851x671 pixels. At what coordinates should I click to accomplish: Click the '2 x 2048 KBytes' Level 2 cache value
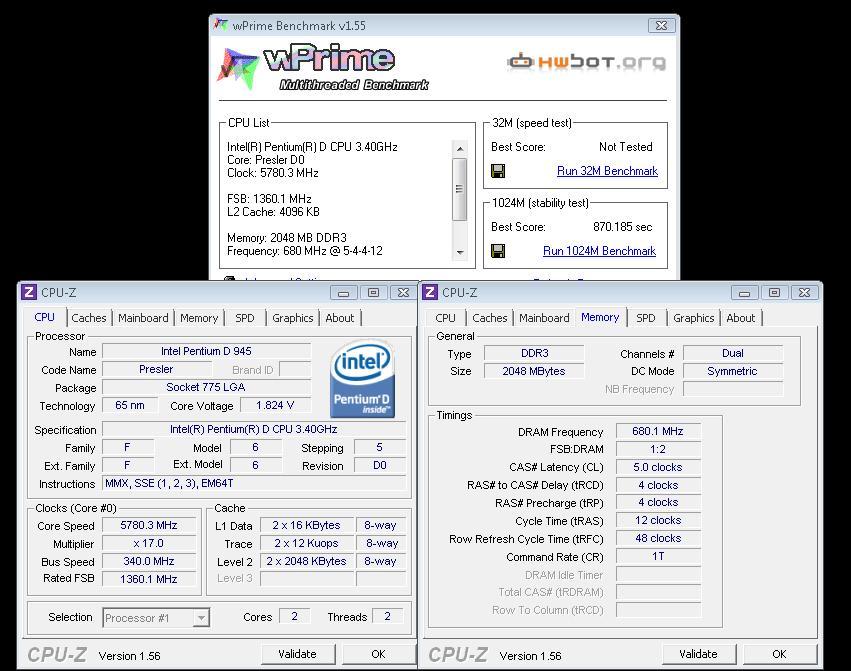click(307, 561)
